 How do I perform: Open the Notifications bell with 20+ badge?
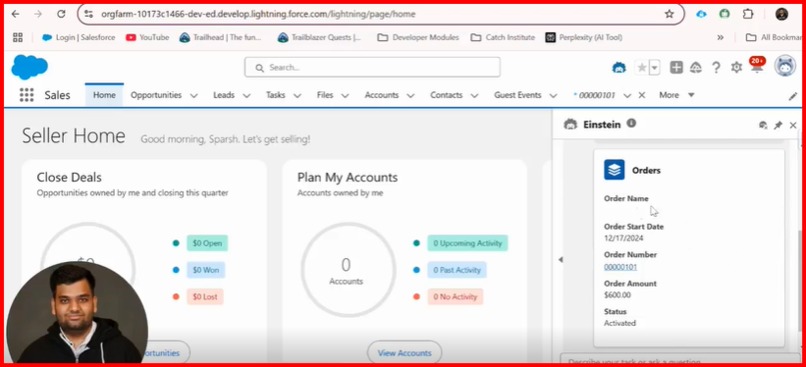[757, 65]
